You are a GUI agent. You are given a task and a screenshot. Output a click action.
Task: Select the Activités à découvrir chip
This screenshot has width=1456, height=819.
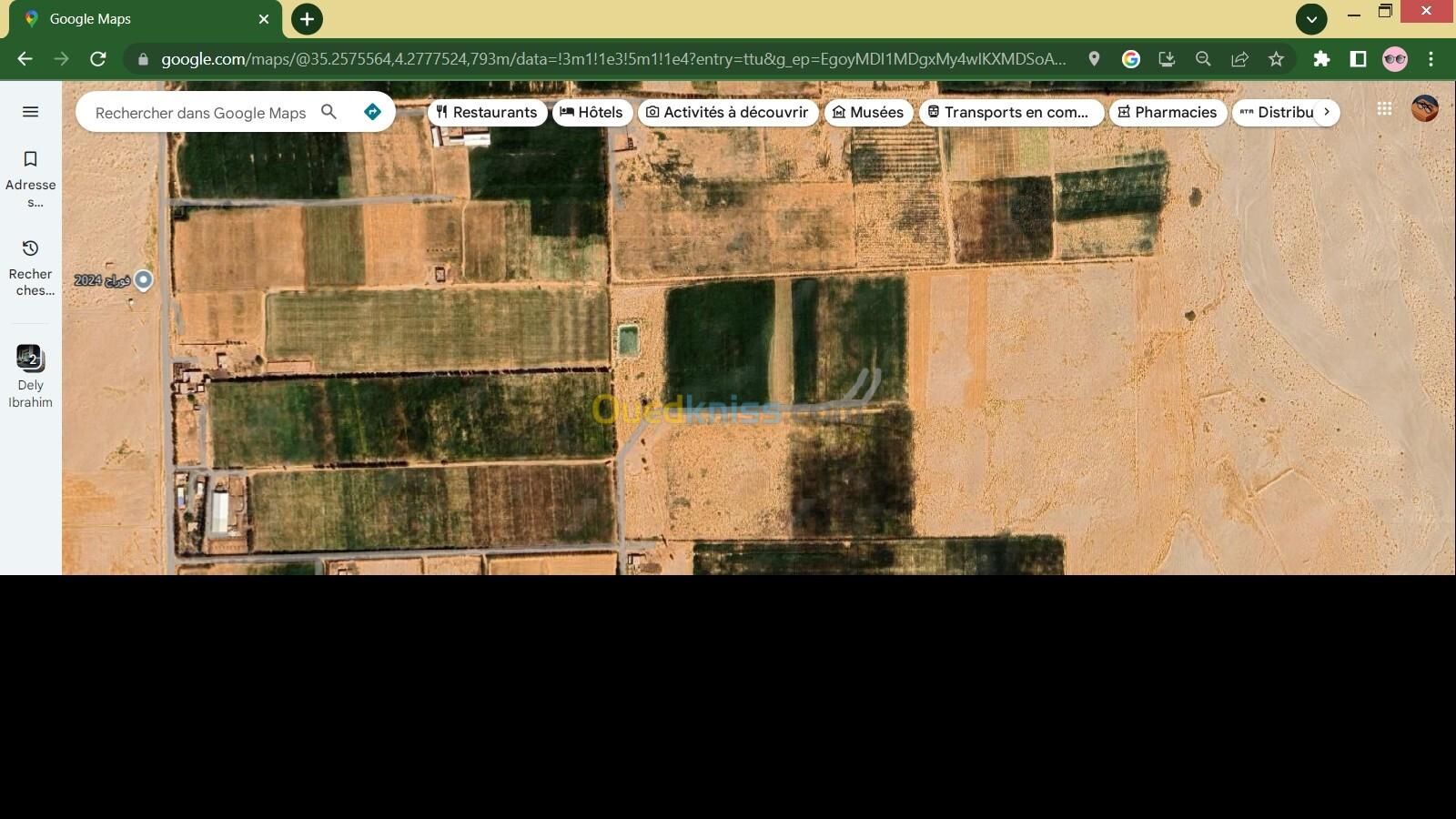coord(728,112)
